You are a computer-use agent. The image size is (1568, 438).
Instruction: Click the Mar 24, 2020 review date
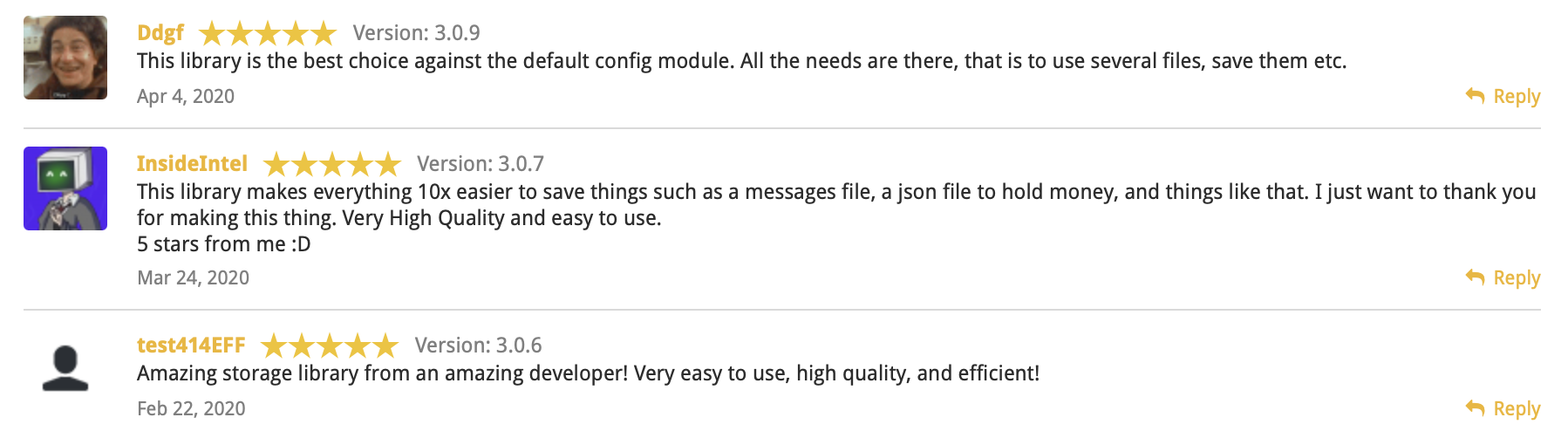click(193, 277)
